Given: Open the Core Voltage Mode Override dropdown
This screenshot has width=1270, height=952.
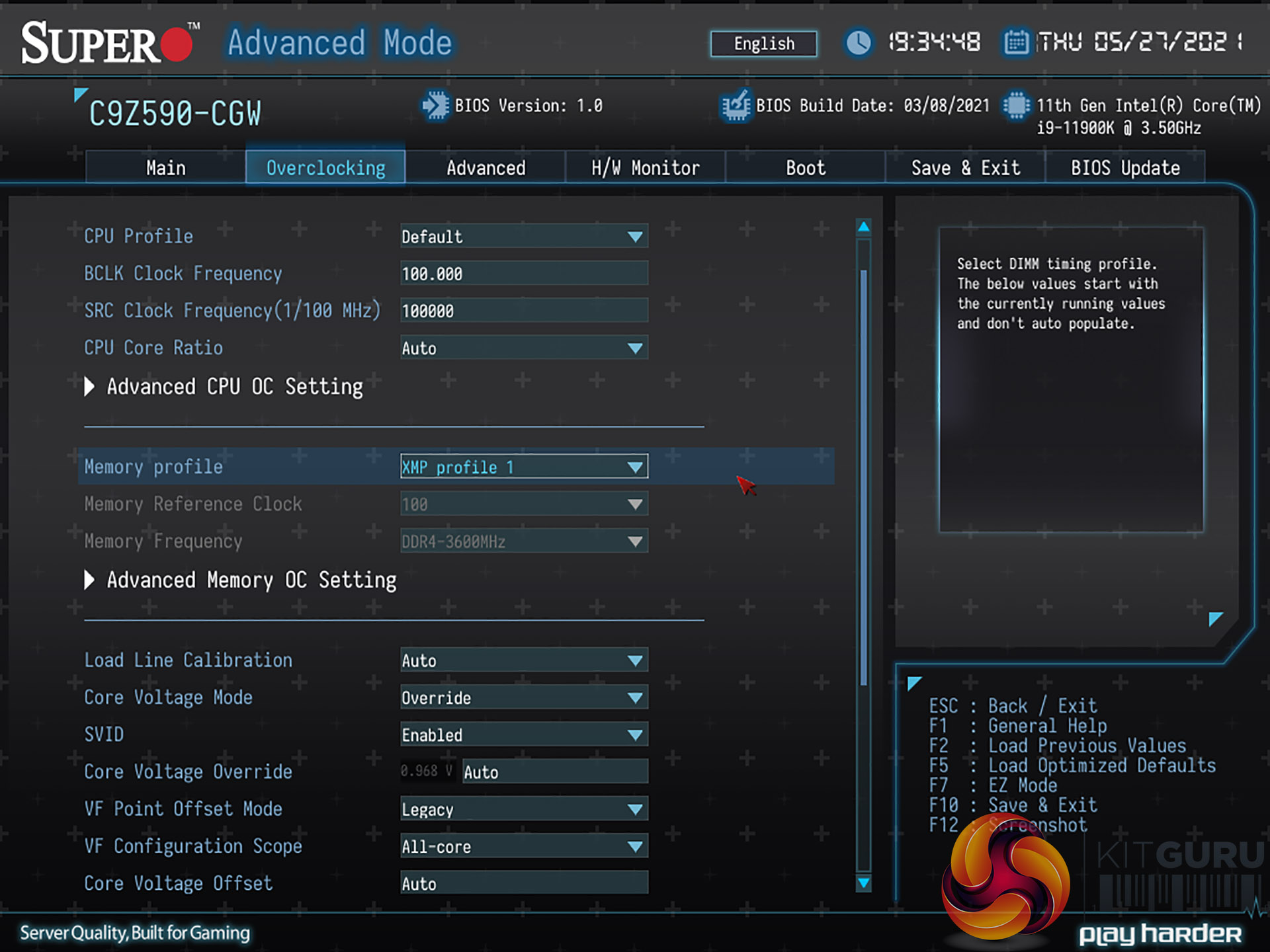Looking at the screenshot, I should click(x=523, y=697).
